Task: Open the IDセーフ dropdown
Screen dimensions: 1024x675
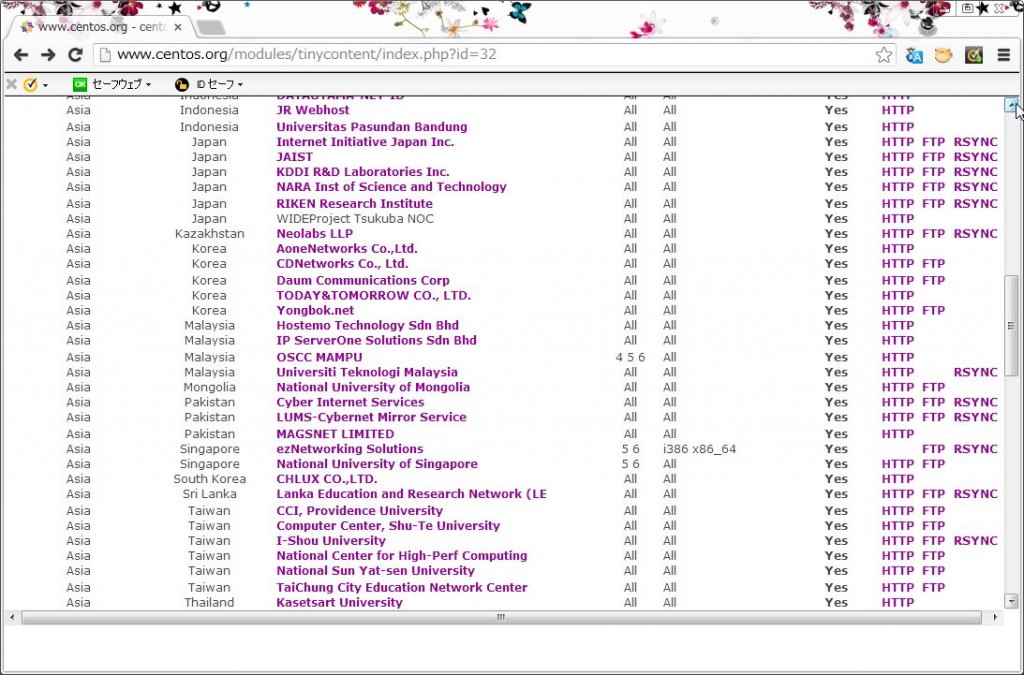Action: pos(210,84)
